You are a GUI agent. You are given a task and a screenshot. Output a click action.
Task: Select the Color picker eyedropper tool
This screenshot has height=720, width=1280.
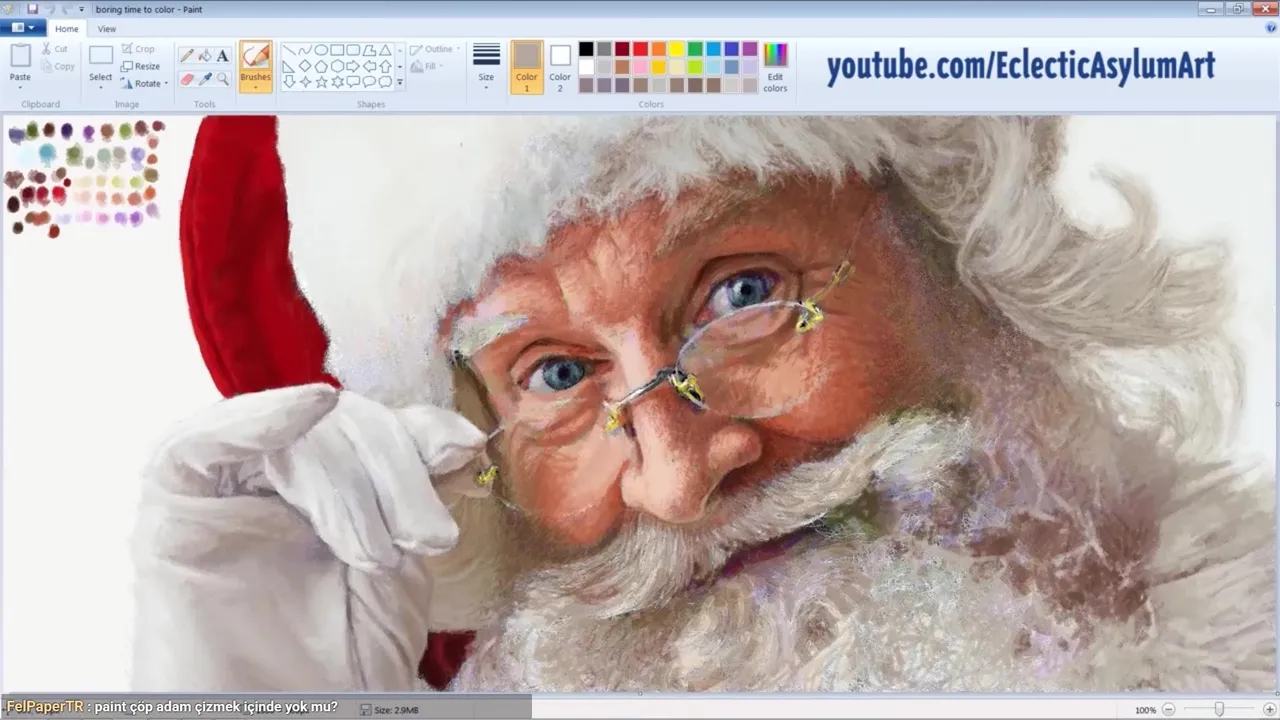(204, 79)
